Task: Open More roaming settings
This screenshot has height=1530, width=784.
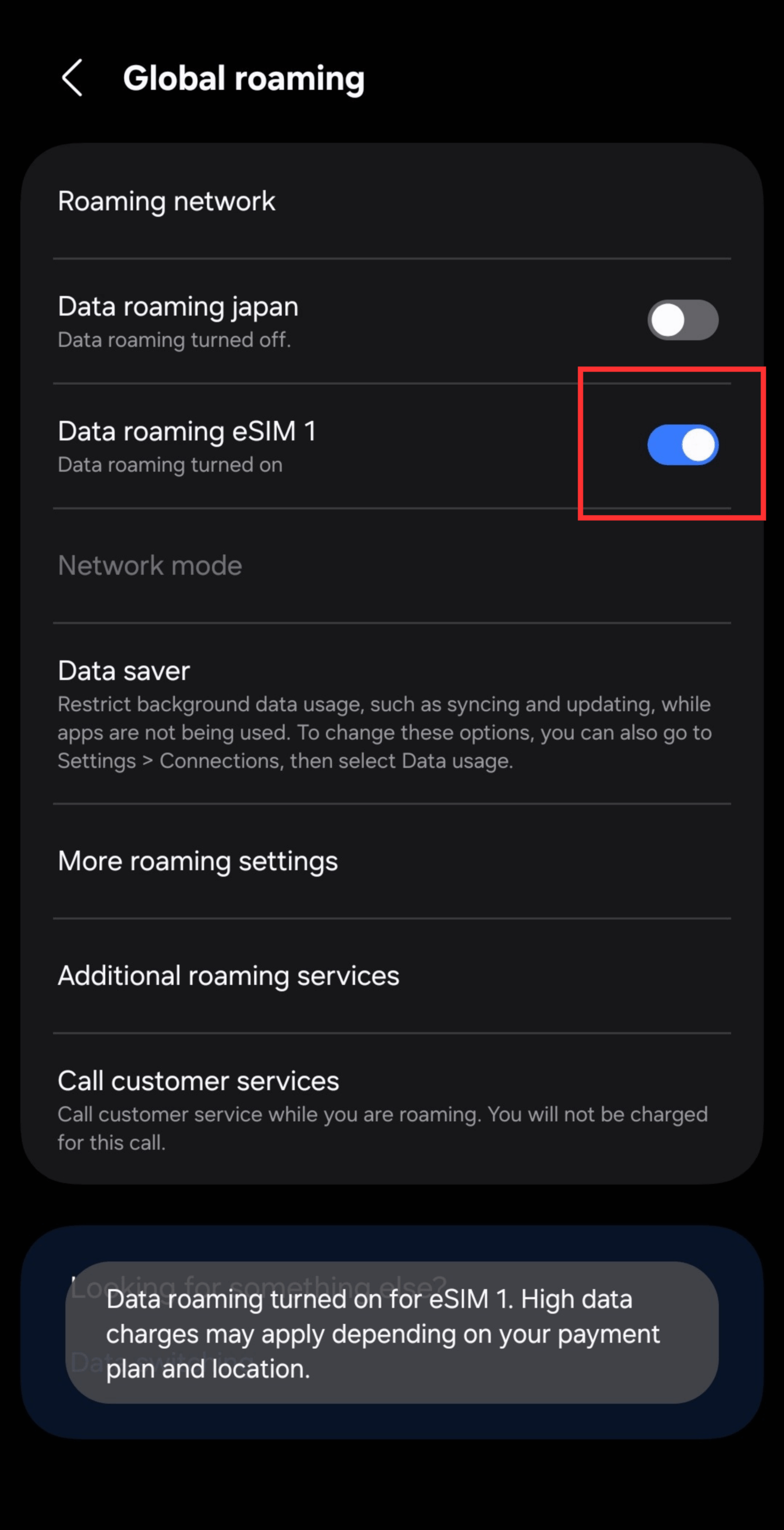Action: [392, 861]
